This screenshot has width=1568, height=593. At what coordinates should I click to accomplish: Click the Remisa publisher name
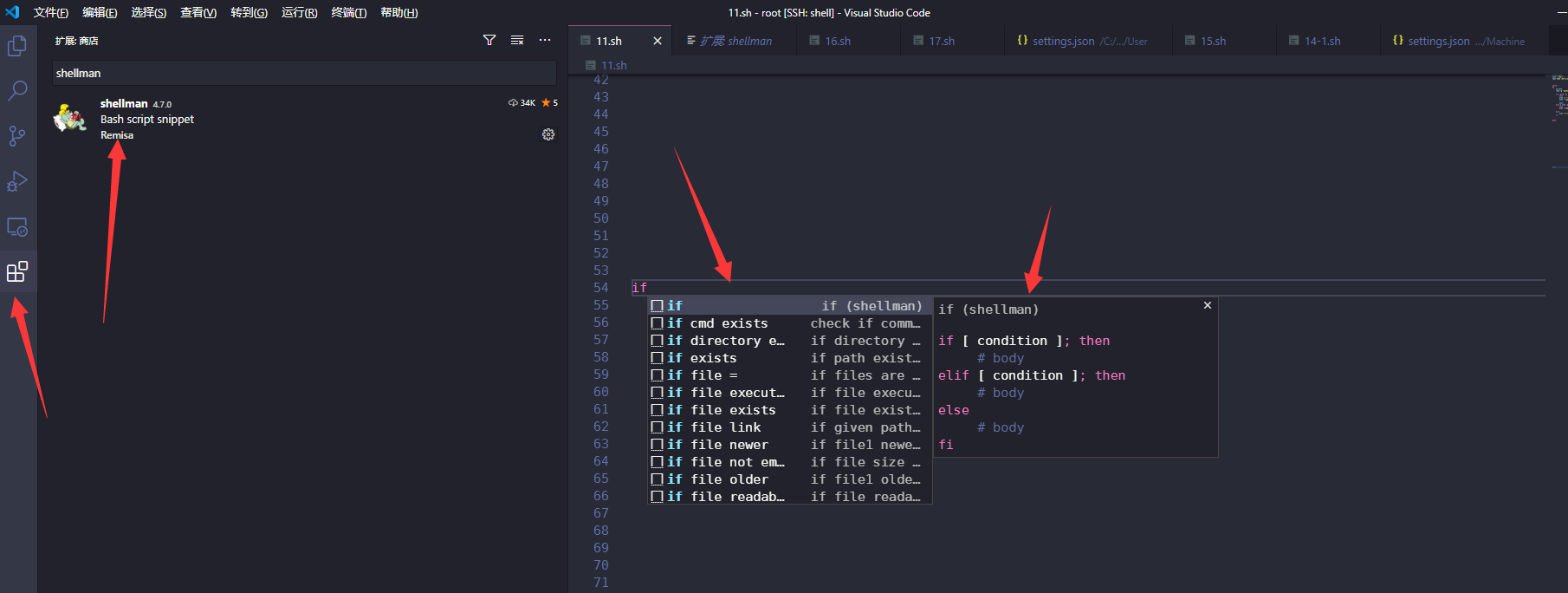[117, 135]
